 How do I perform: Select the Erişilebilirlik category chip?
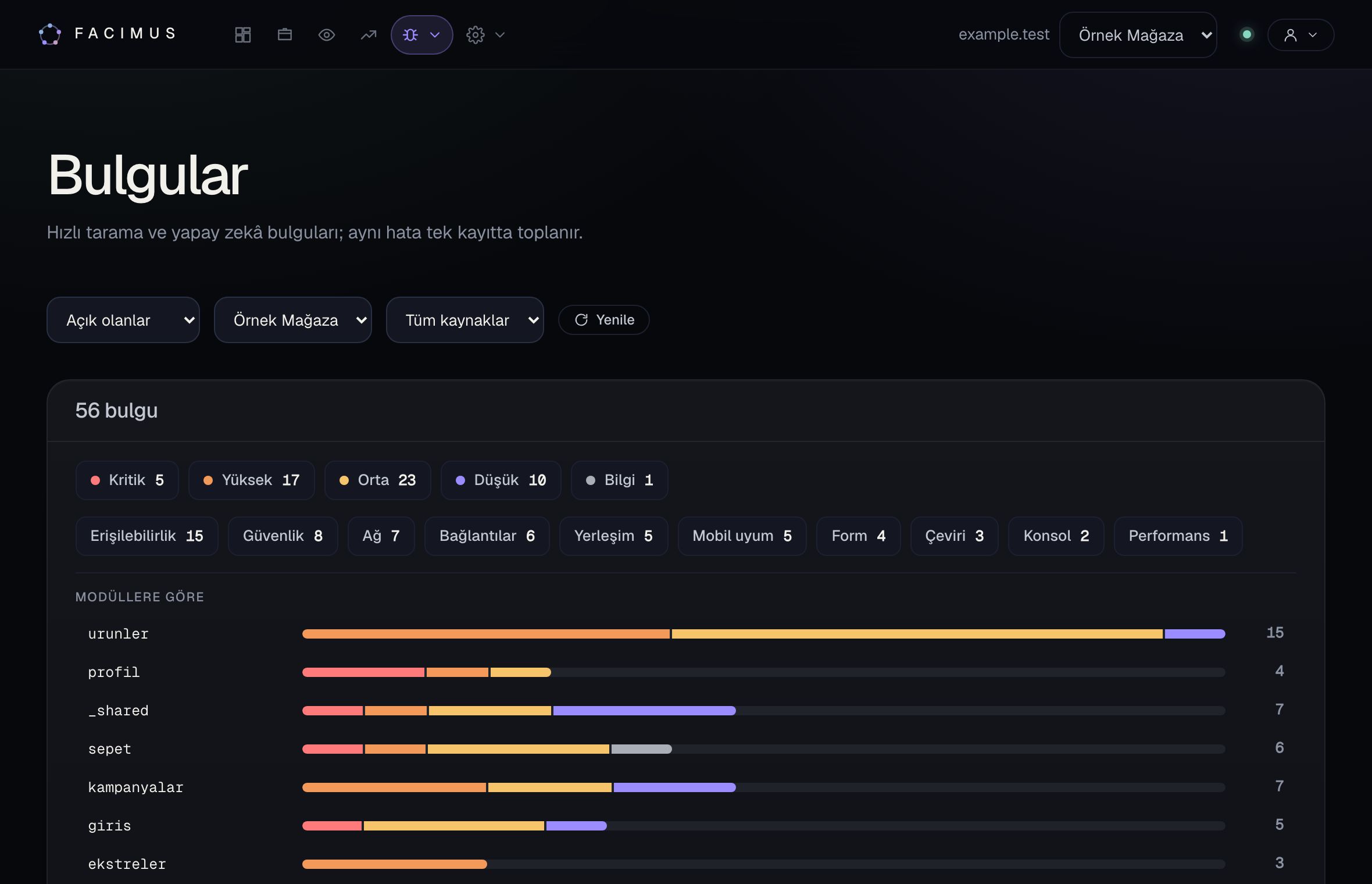[x=147, y=536]
